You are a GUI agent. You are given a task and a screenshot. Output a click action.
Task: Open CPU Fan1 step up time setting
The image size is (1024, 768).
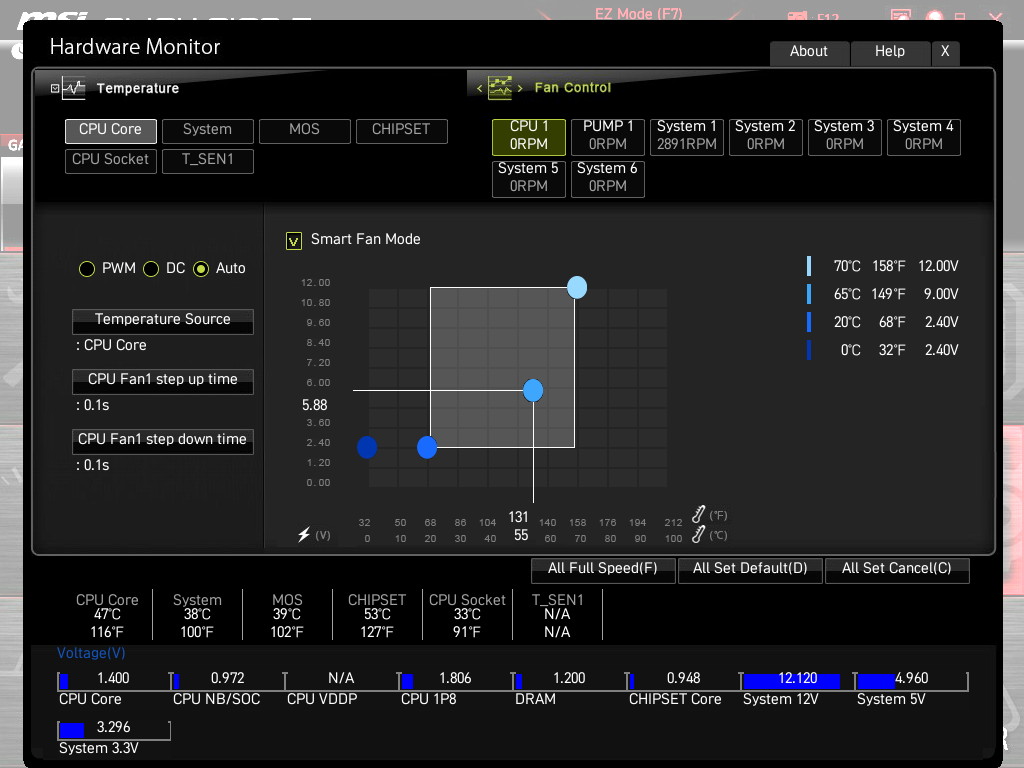[x=163, y=381]
